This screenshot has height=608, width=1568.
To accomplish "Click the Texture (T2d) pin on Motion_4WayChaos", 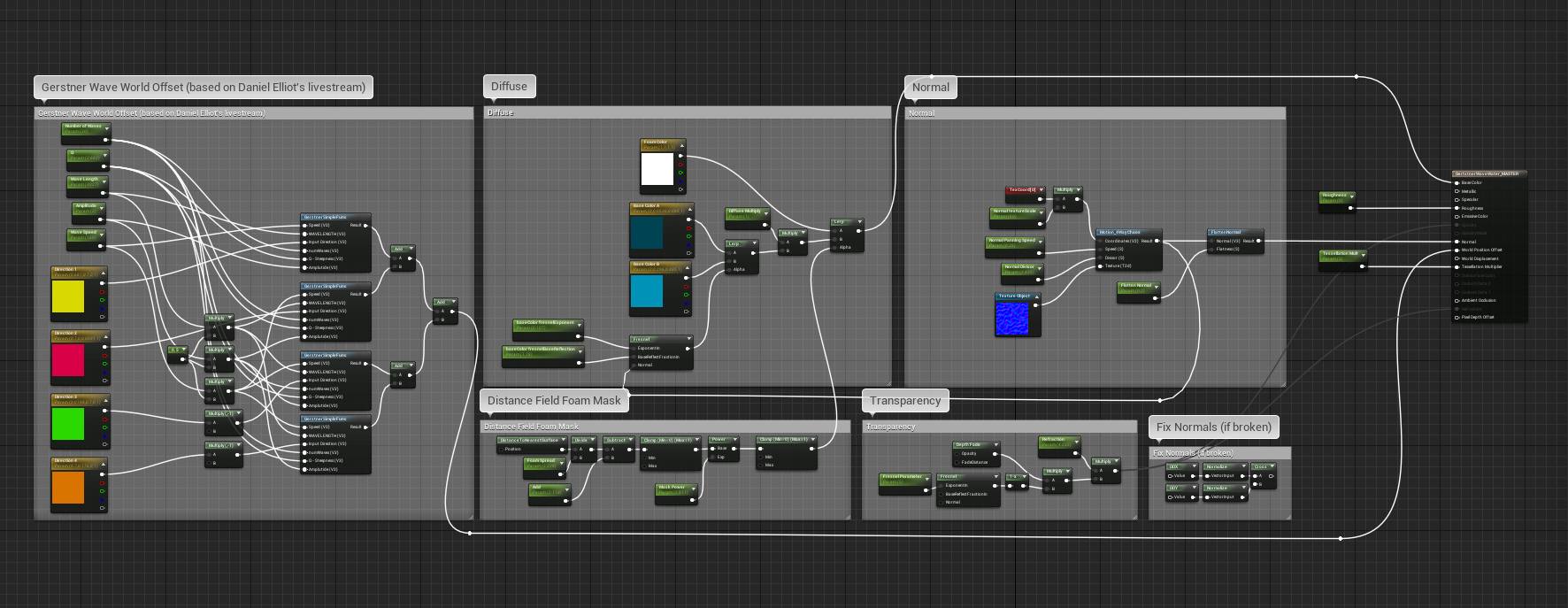I will [x=1101, y=266].
